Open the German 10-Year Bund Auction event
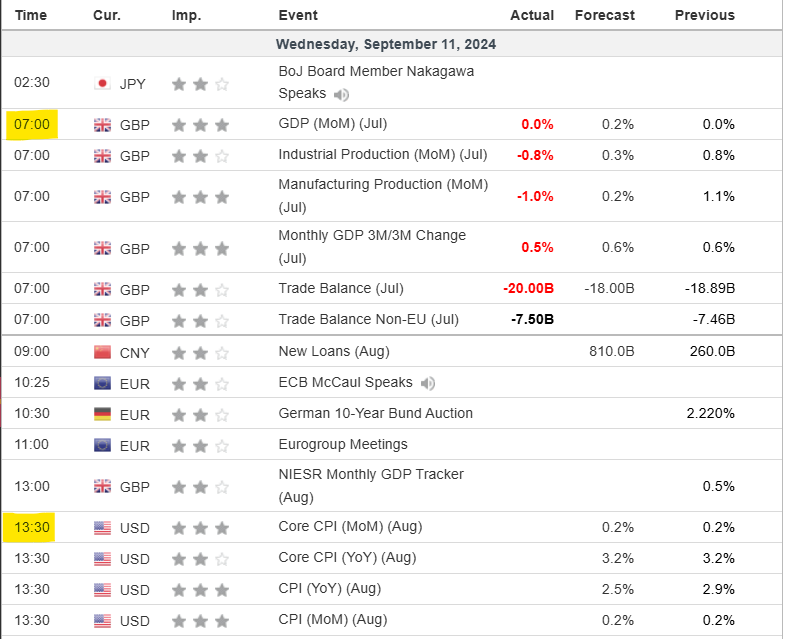The width and height of the screenshot is (787, 639). click(375, 413)
